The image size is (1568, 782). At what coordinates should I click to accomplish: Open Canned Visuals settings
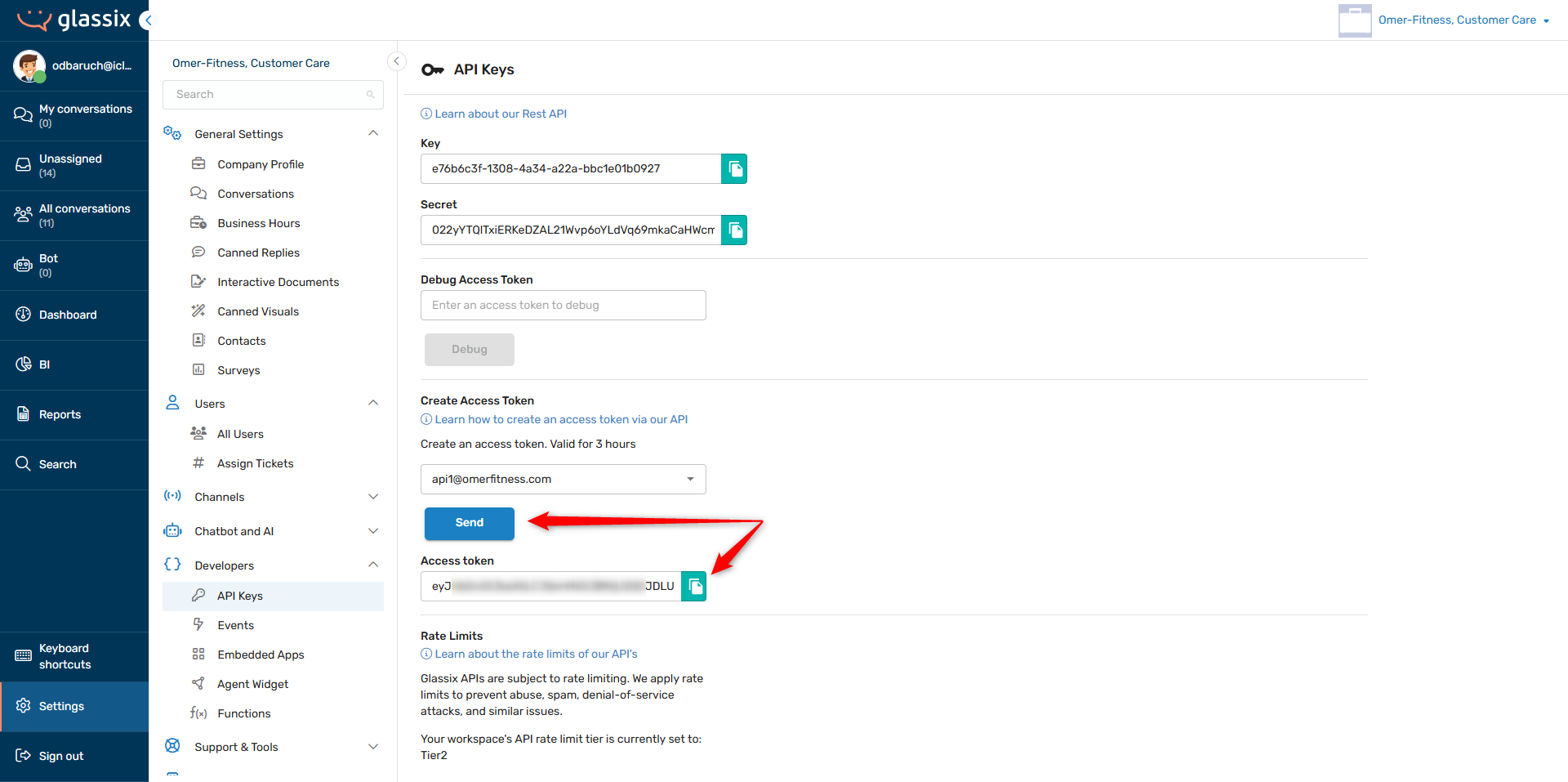273,311
